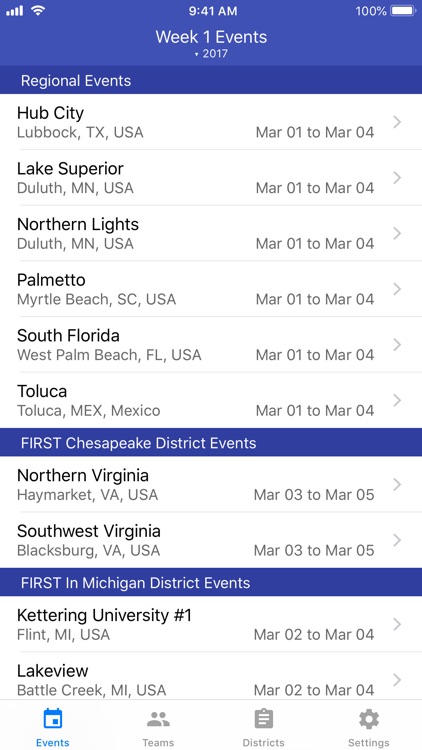Screen dimensions: 422x750
Task: Tap the Teams people icon
Action: 158,718
